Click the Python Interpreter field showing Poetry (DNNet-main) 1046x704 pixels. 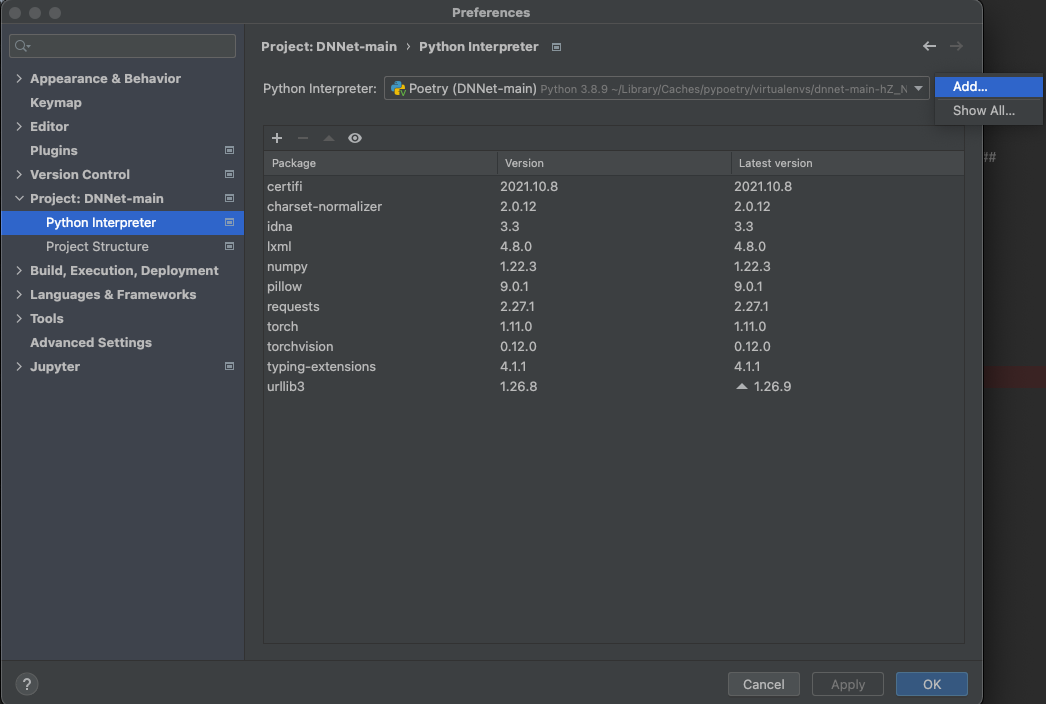(x=656, y=89)
